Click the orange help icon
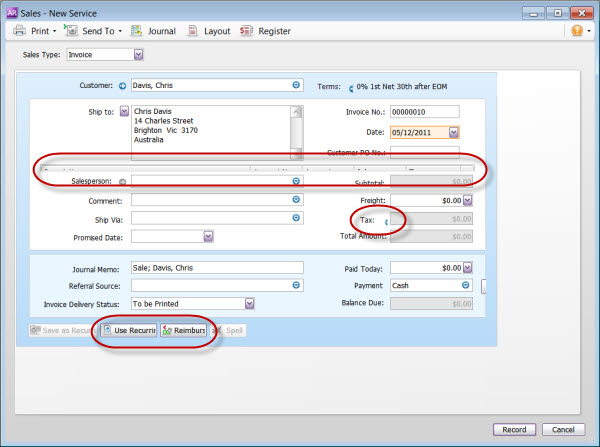 pyautogui.click(x=576, y=31)
